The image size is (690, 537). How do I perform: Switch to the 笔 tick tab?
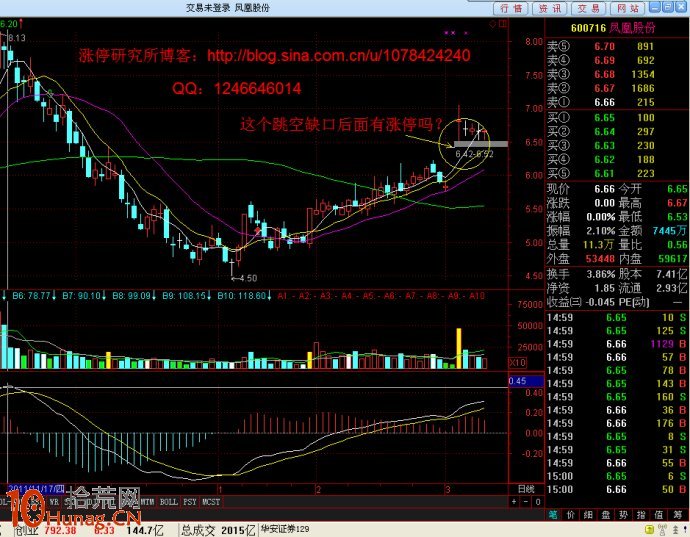click(553, 515)
